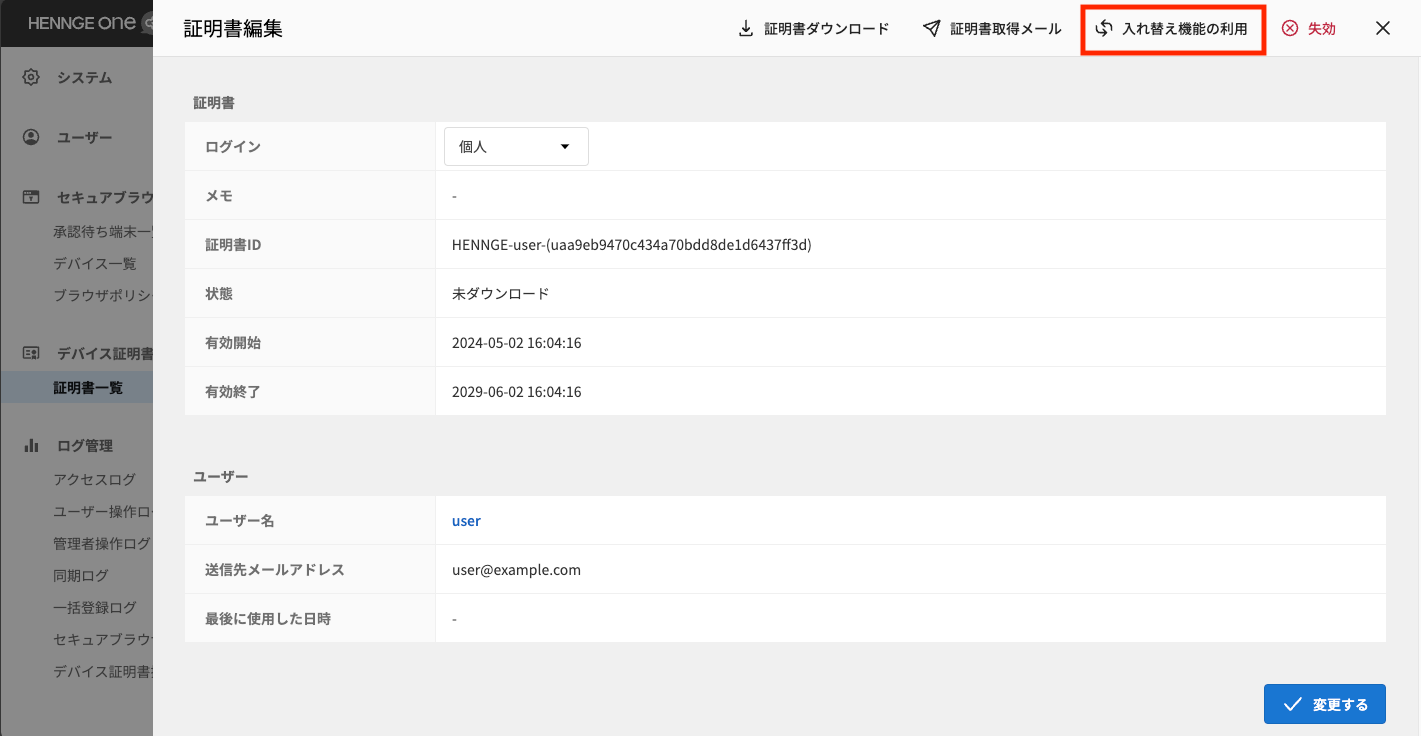The width and height of the screenshot is (1421, 736).
Task: Open ユーザー in the sidebar menu
Action: tap(84, 137)
